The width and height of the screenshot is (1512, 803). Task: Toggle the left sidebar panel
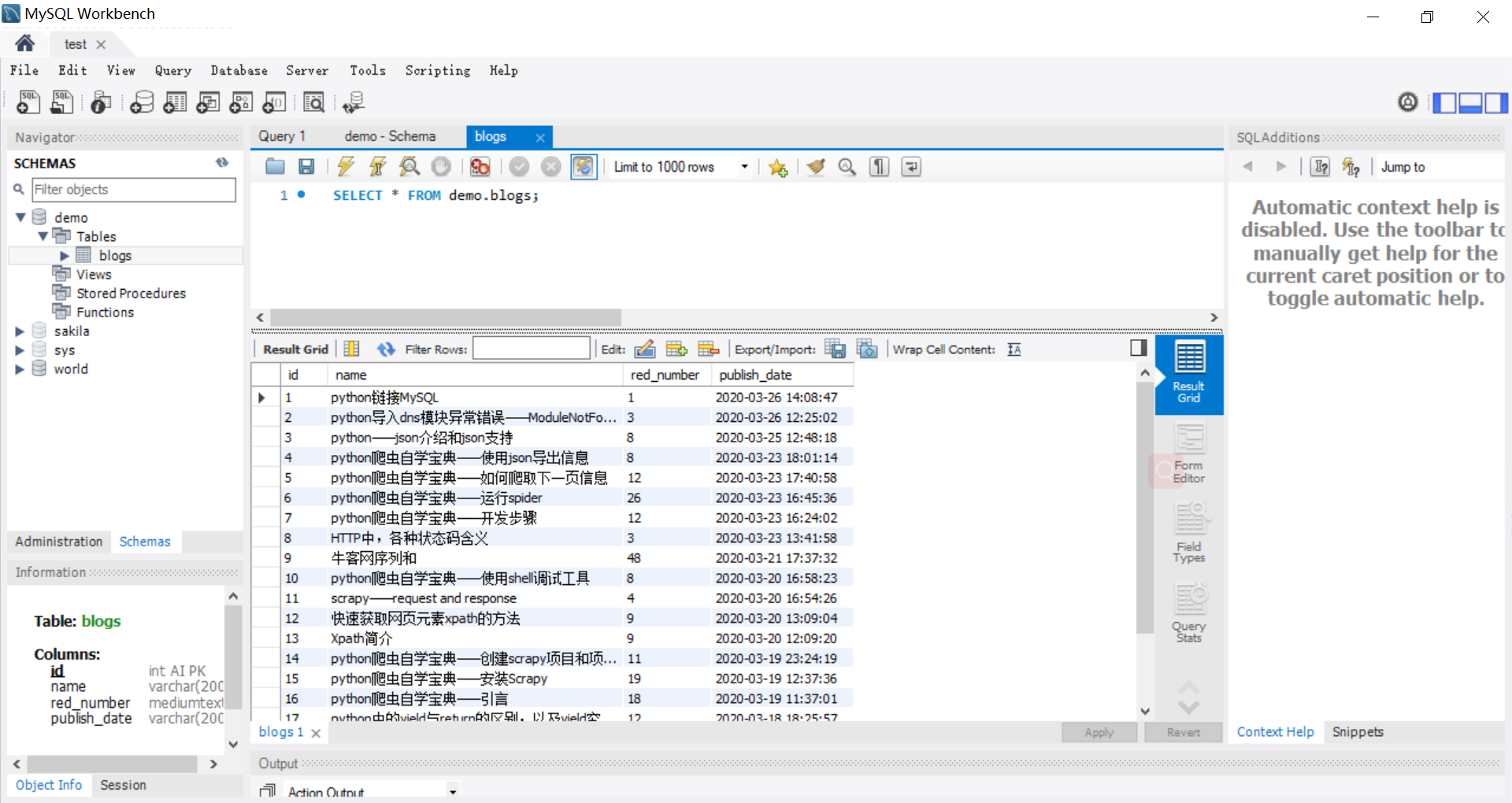click(1444, 102)
